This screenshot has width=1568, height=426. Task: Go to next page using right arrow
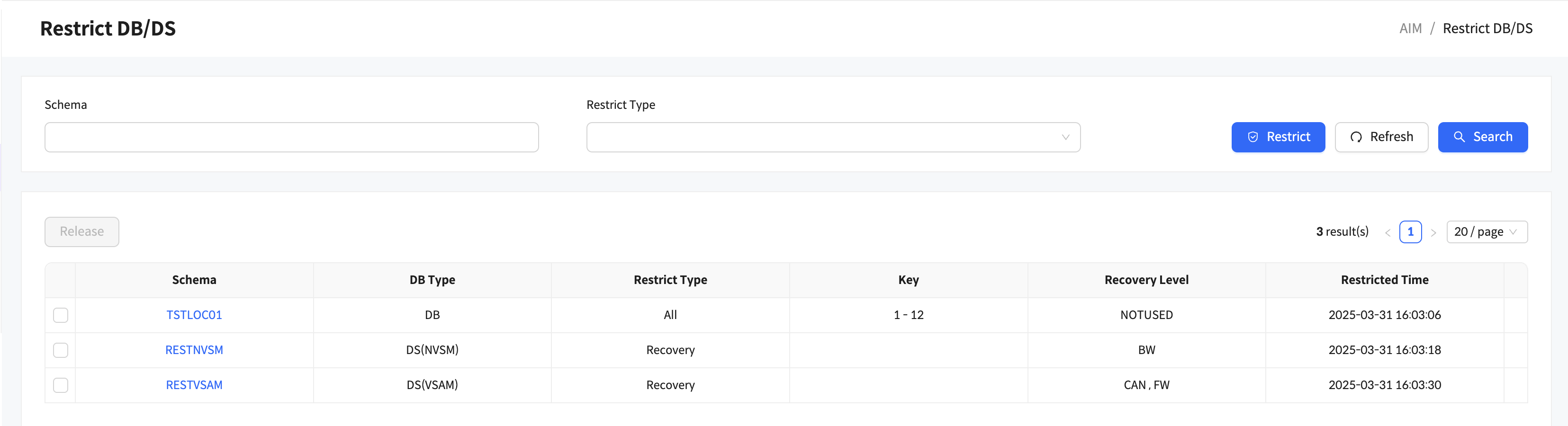(1433, 232)
